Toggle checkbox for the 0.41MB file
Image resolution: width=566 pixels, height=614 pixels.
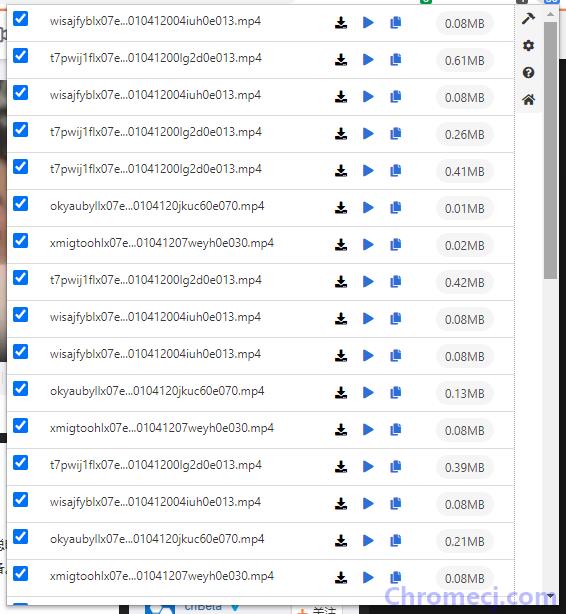coord(20,166)
